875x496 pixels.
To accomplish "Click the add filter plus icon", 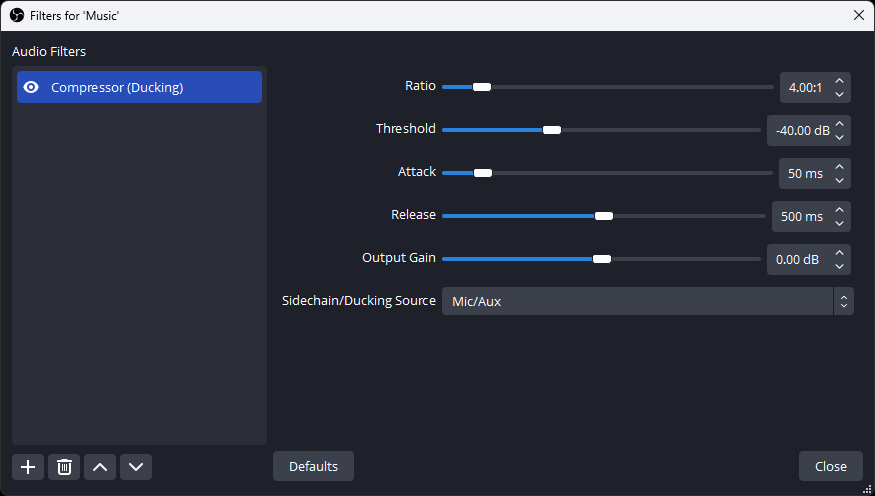I will coord(28,466).
